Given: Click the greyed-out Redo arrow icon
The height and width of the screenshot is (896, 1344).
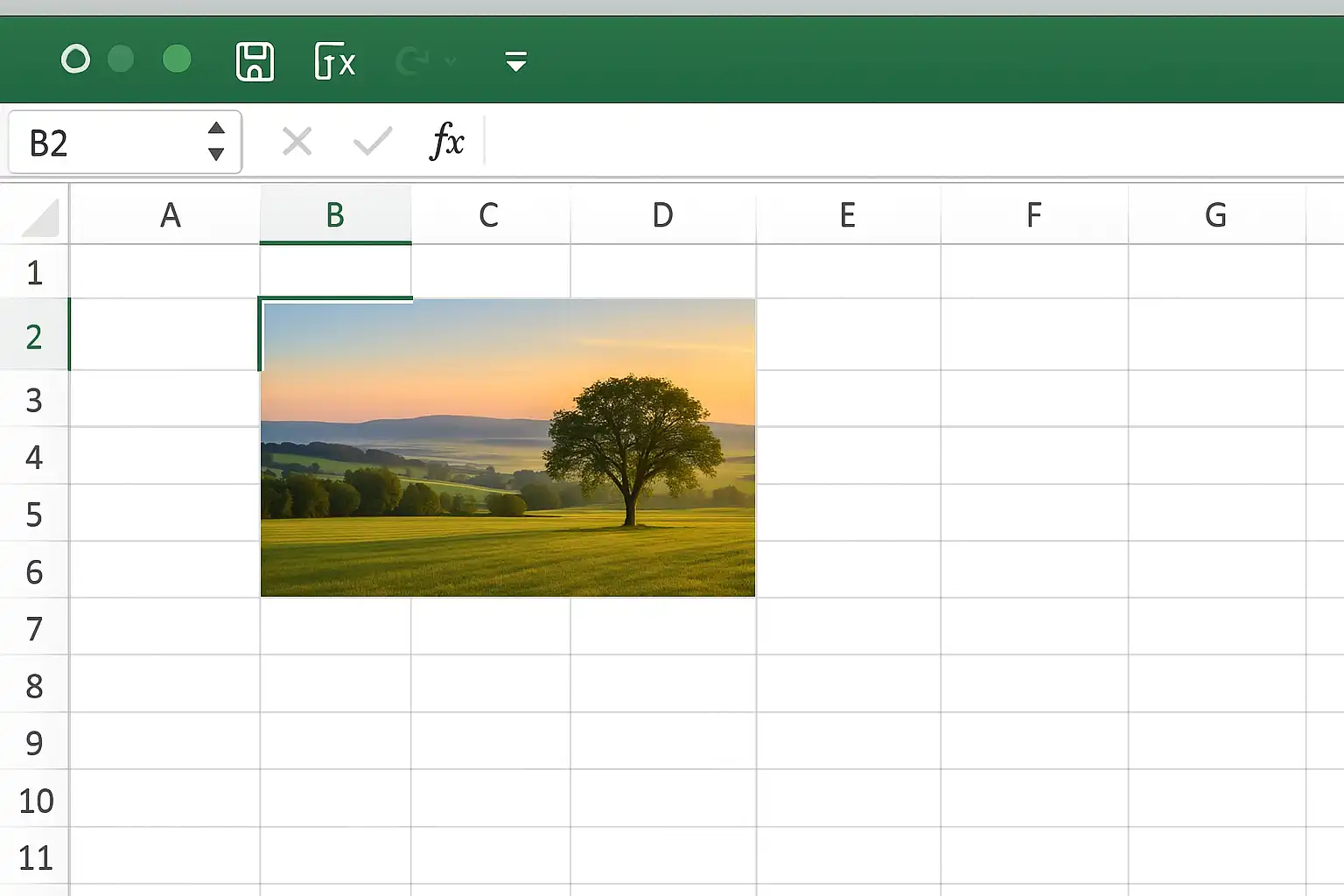Looking at the screenshot, I should (x=412, y=61).
